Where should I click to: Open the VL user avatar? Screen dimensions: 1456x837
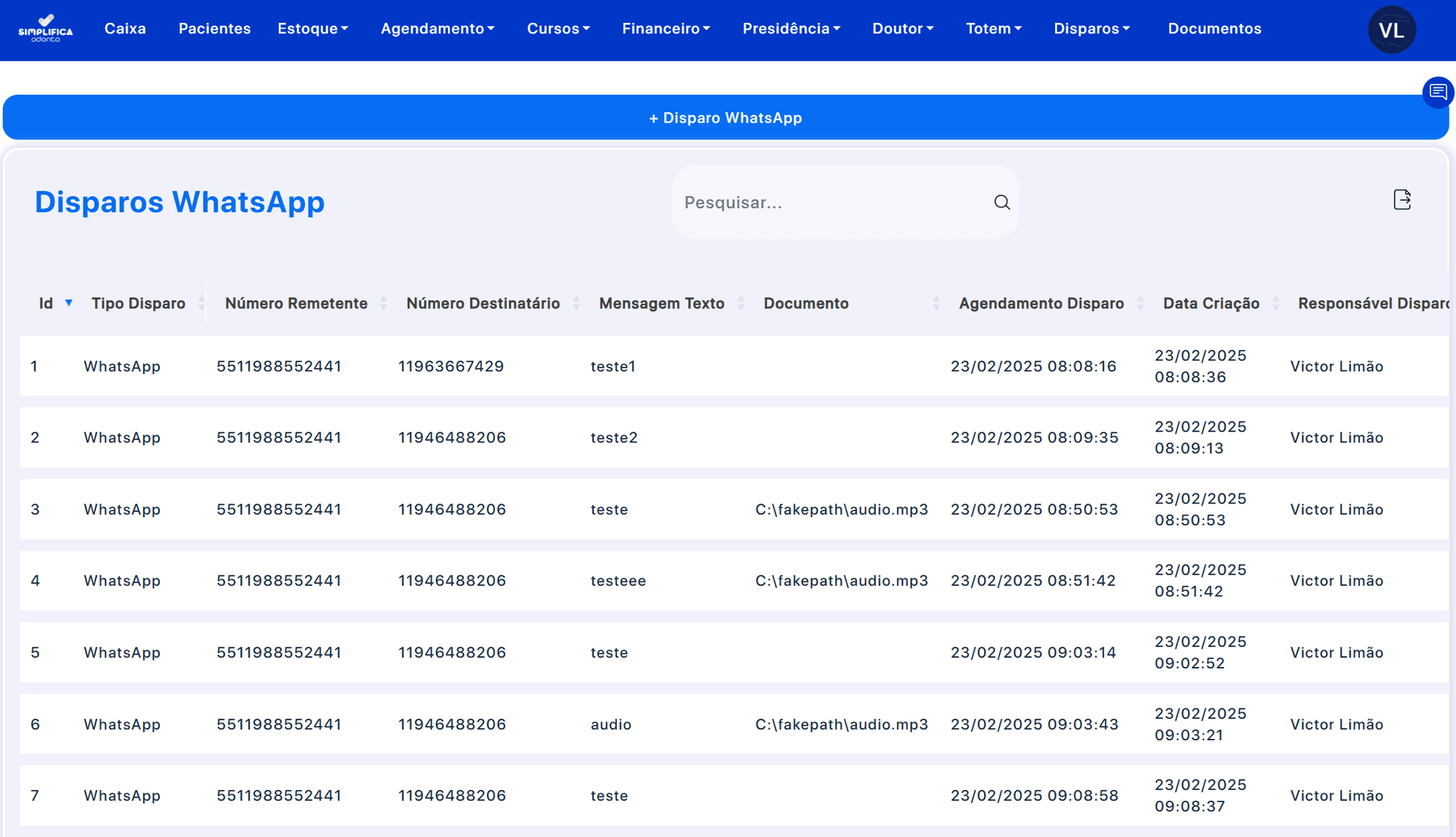point(1391,30)
